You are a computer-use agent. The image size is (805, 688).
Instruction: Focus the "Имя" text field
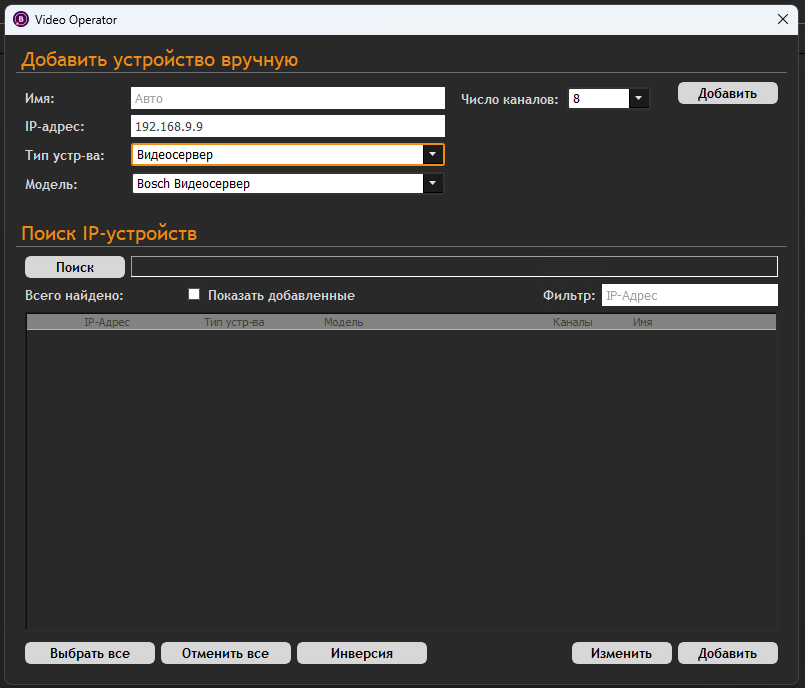(x=287, y=98)
